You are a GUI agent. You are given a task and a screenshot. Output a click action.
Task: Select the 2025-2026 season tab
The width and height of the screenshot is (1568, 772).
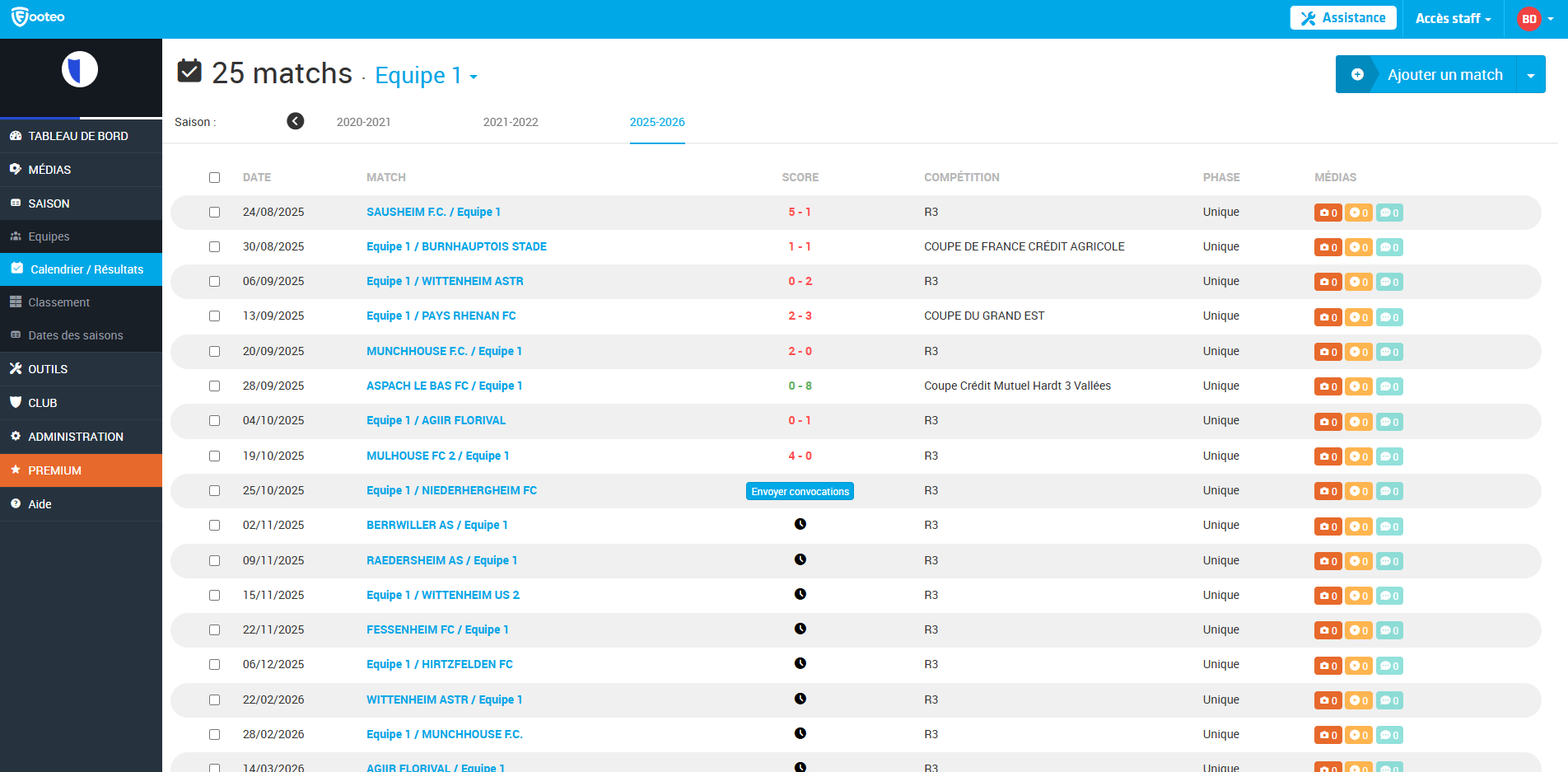[657, 122]
